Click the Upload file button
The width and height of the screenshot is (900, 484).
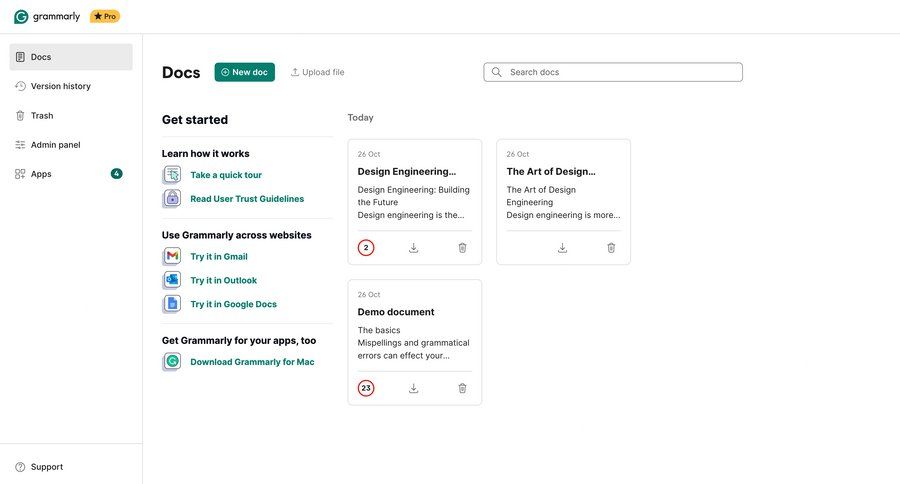317,72
